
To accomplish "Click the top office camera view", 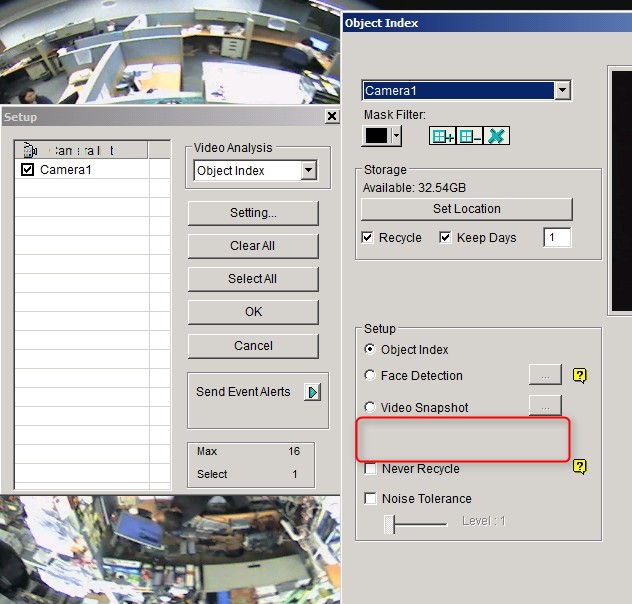I will [x=170, y=52].
